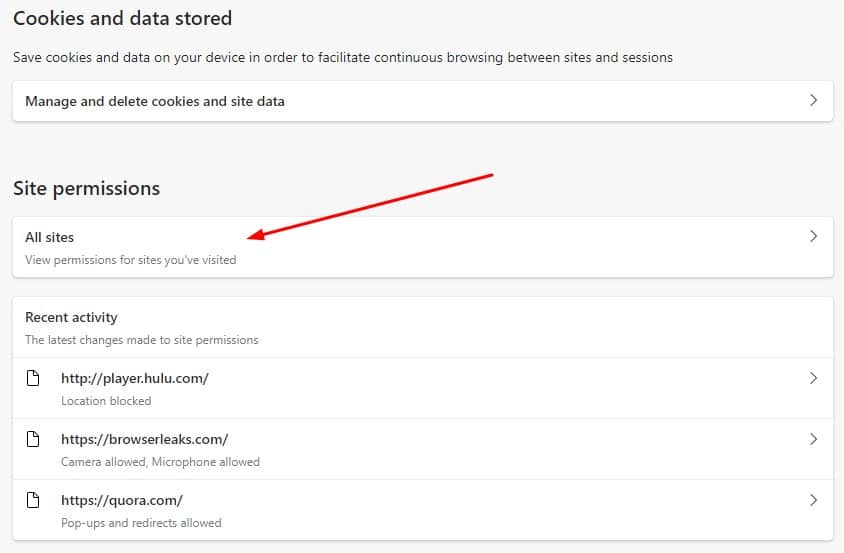
Task: Expand the All sites chevron arrow
Action: tap(813, 236)
